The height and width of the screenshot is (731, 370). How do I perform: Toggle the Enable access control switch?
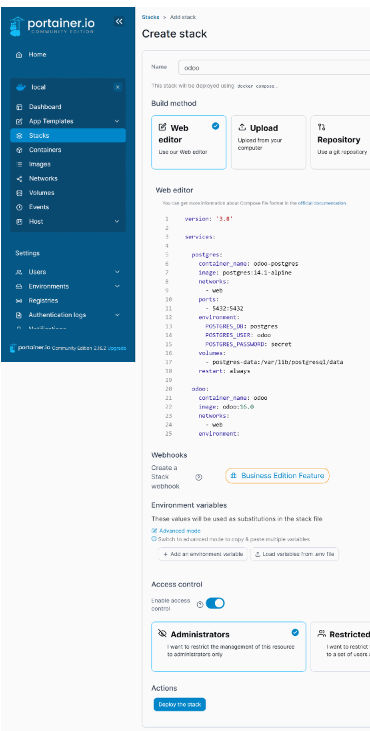[x=215, y=603]
